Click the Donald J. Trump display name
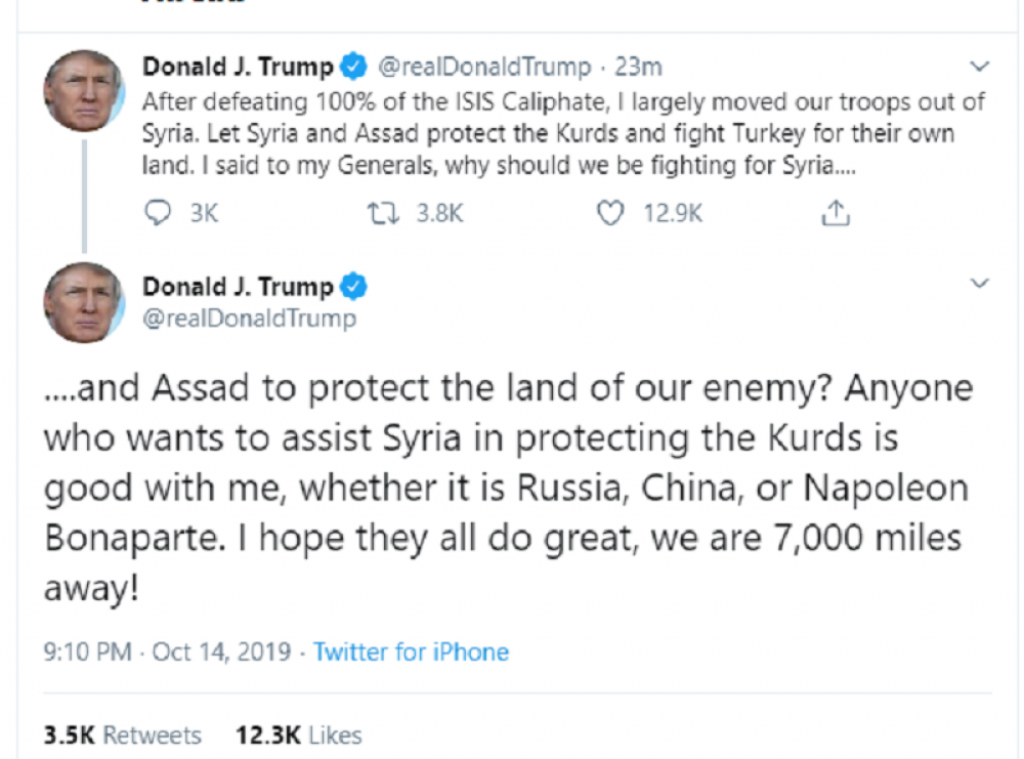1024x759 pixels. point(237,65)
